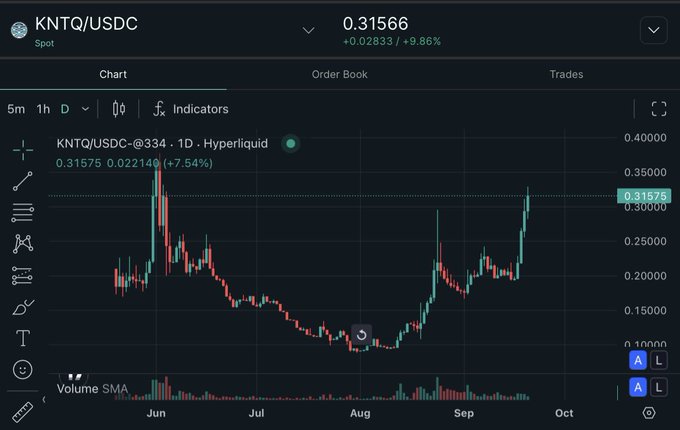680x430 pixels.
Task: Toggle auto scale A on price pane
Action: [638, 360]
